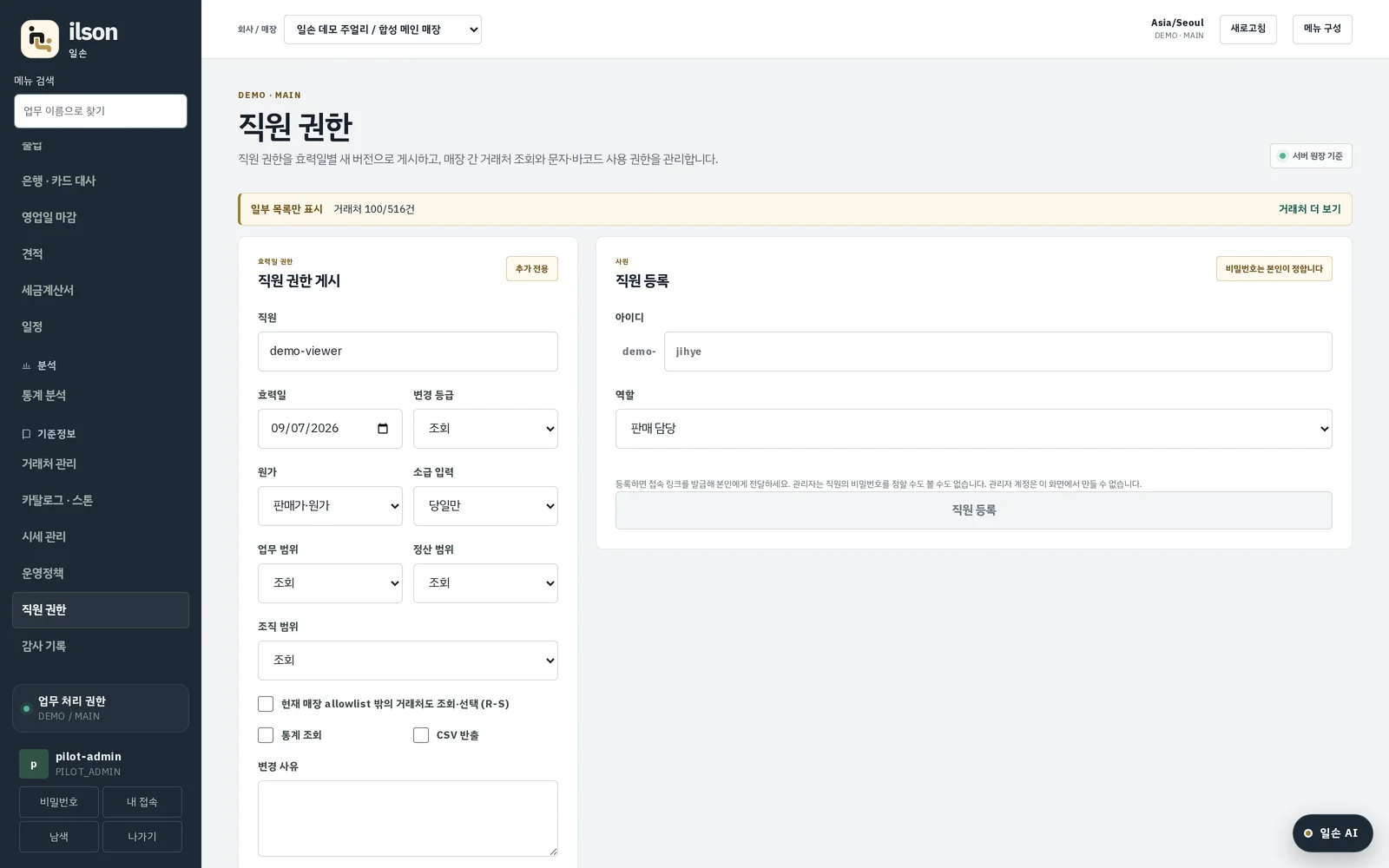Open the 조직 범위 dropdown
This screenshot has height=868, width=1389.
408,661
